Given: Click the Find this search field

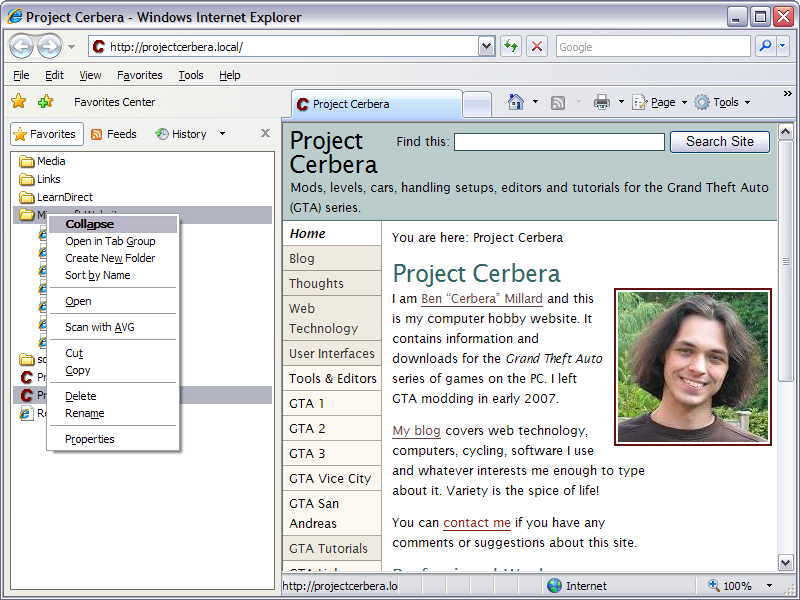Looking at the screenshot, I should click(559, 142).
